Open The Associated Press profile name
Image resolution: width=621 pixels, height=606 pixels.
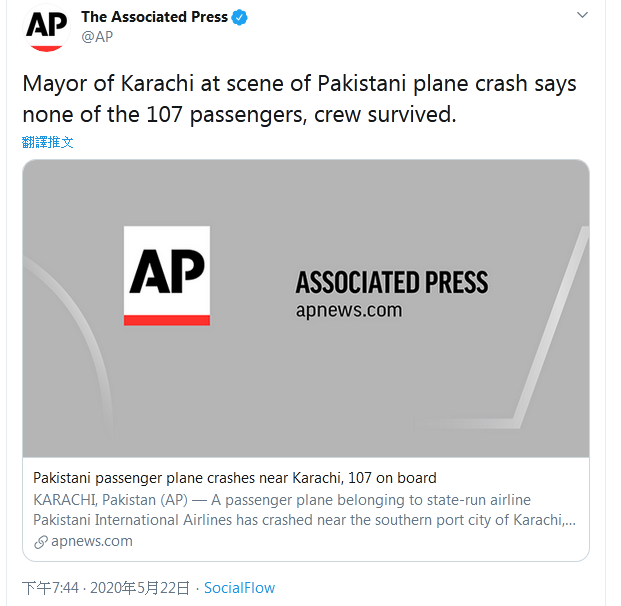click(154, 17)
